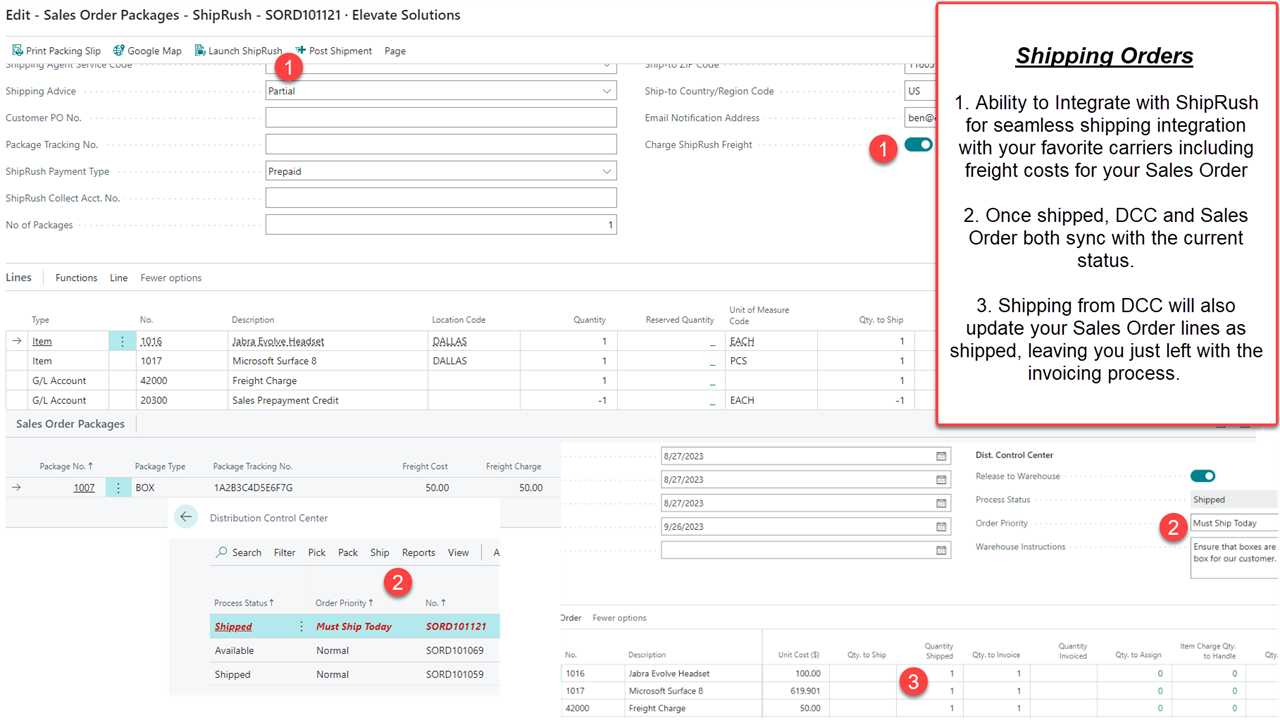Click the Quantity Shipped column header
The width and height of the screenshot is (1280, 720).
[x=939, y=651]
